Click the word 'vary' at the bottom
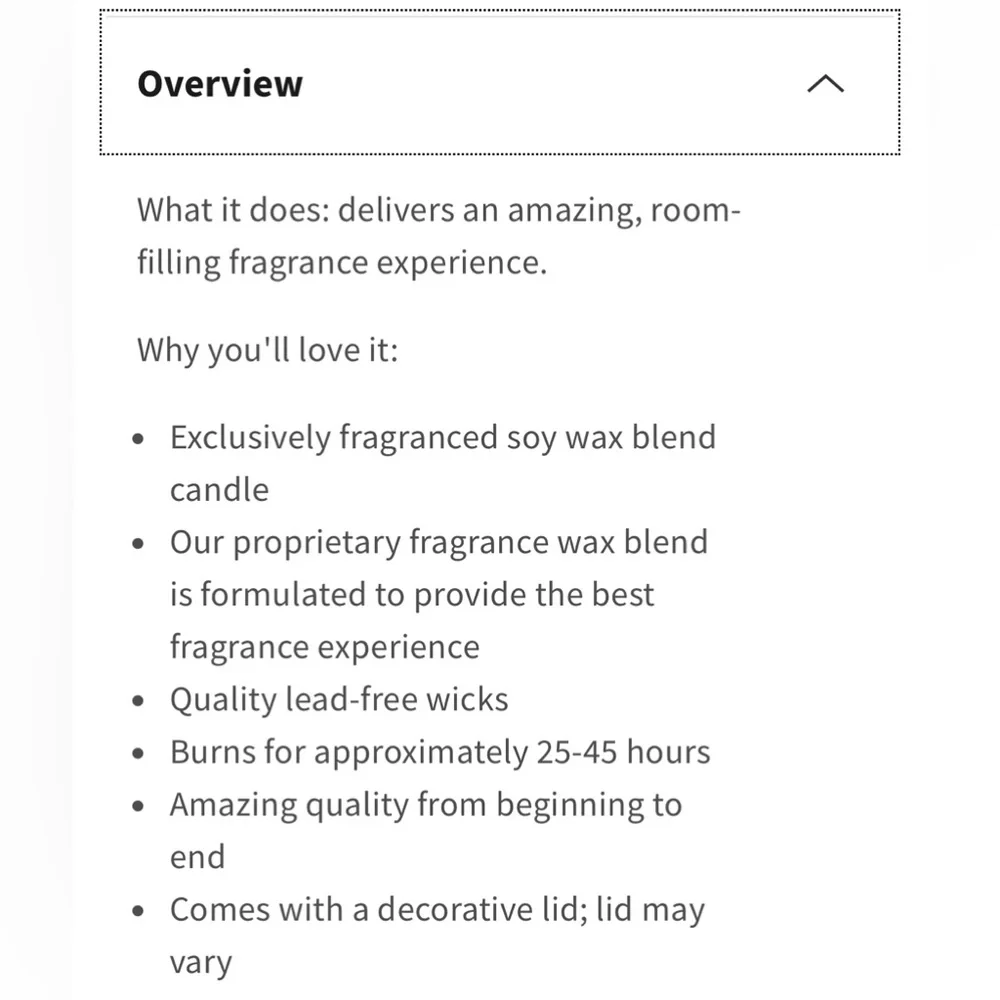Viewport: 1000px width, 1000px height. tap(201, 962)
